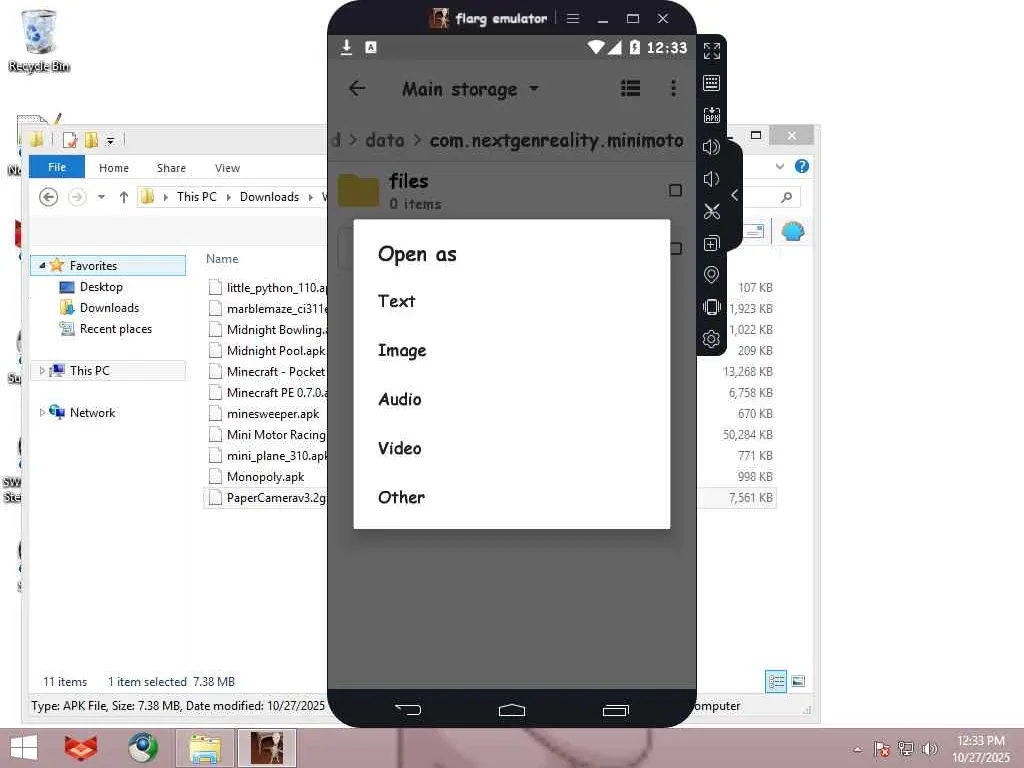Image resolution: width=1024 pixels, height=768 pixels.
Task: Raise volume with the upper speaker icon
Action: (x=711, y=147)
